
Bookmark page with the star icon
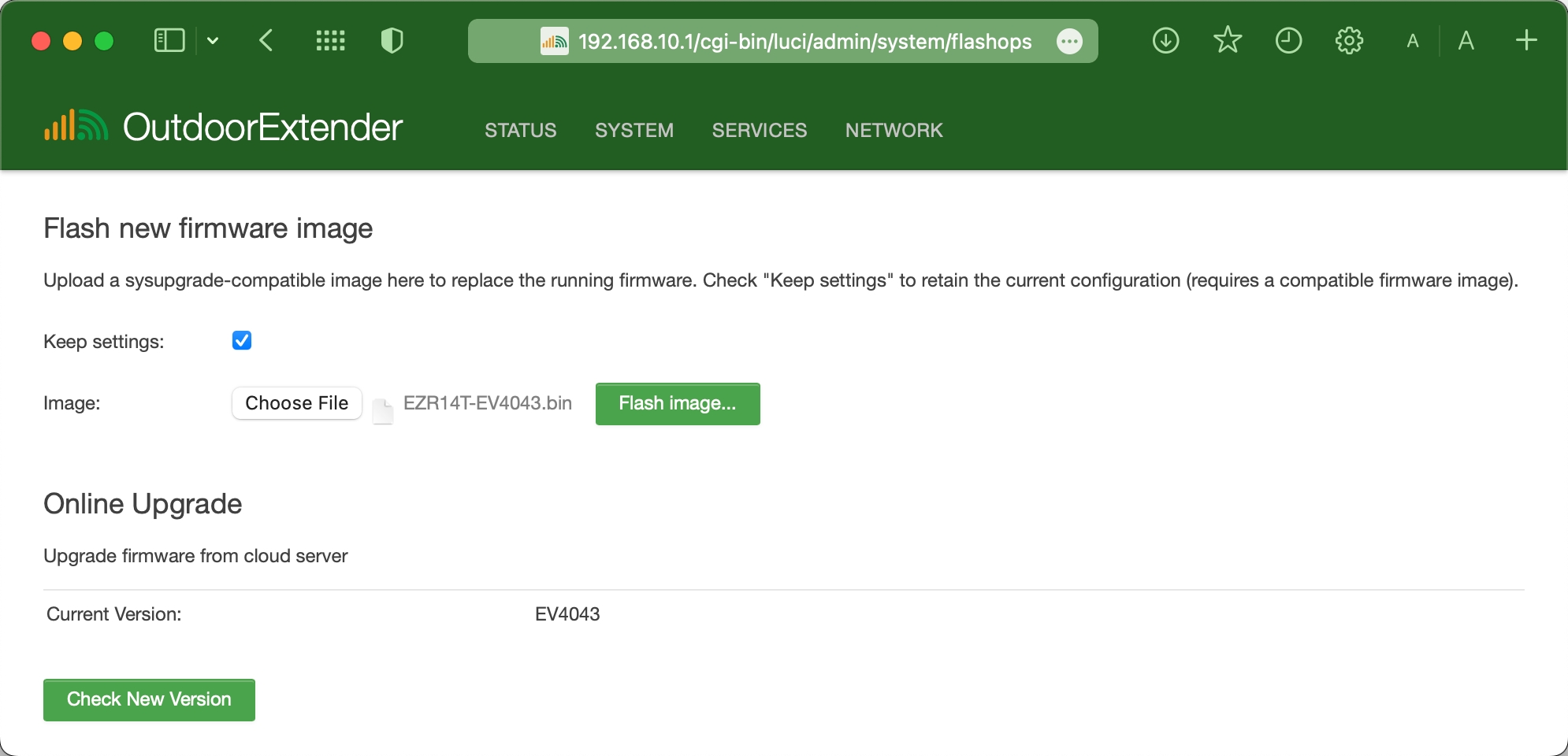click(1227, 40)
